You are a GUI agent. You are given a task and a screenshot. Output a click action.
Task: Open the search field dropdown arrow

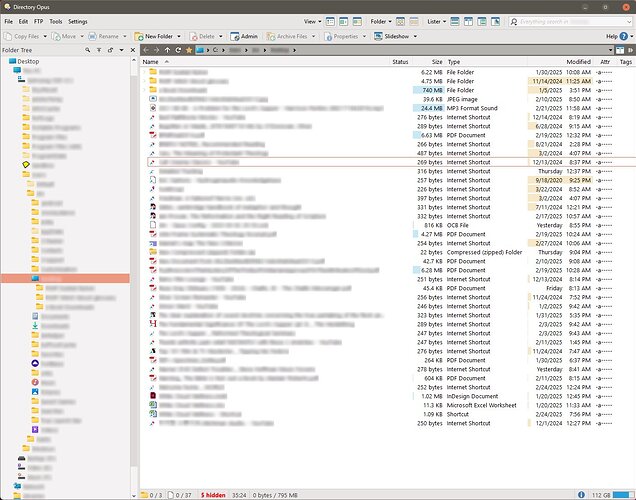point(629,21)
